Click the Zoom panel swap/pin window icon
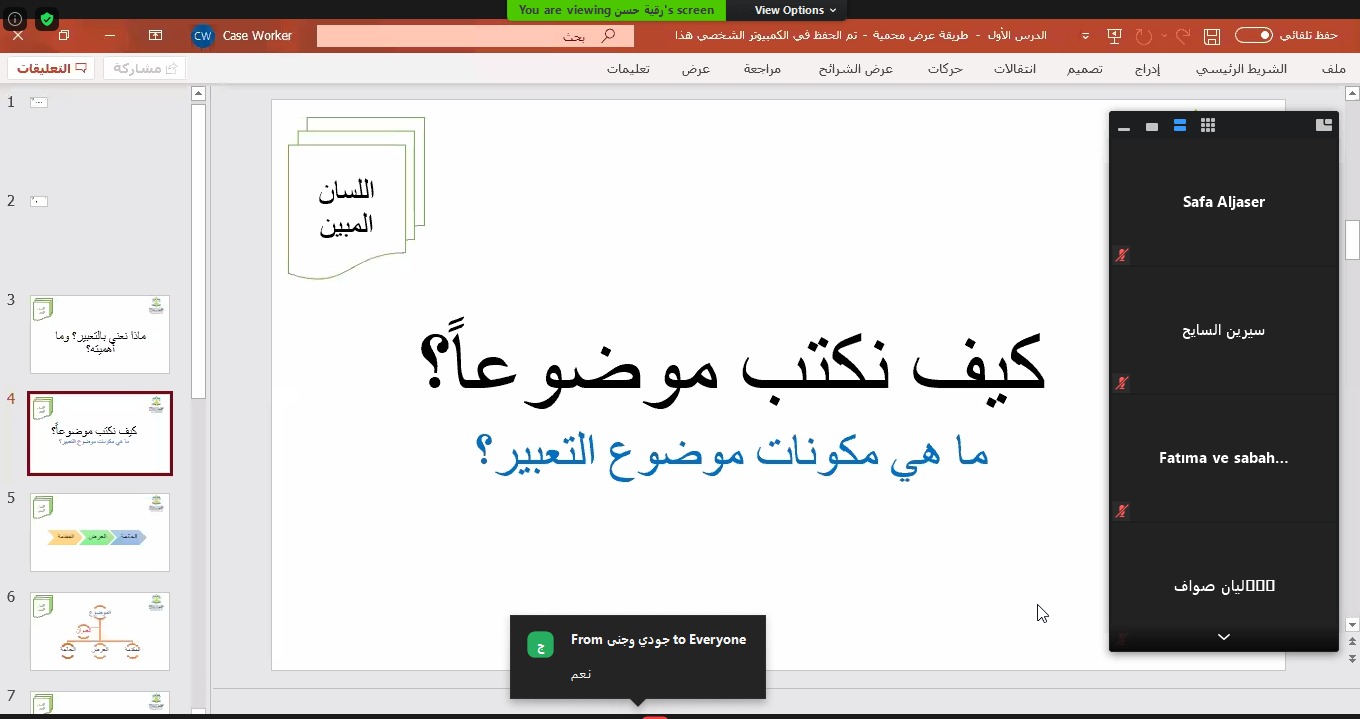Screen dimensions: 1360x719 tap(1324, 126)
